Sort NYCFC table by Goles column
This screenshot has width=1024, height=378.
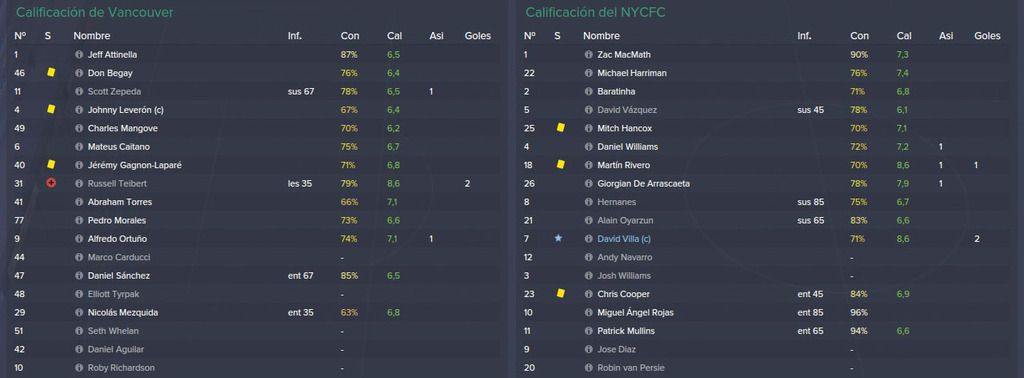pyautogui.click(x=987, y=36)
